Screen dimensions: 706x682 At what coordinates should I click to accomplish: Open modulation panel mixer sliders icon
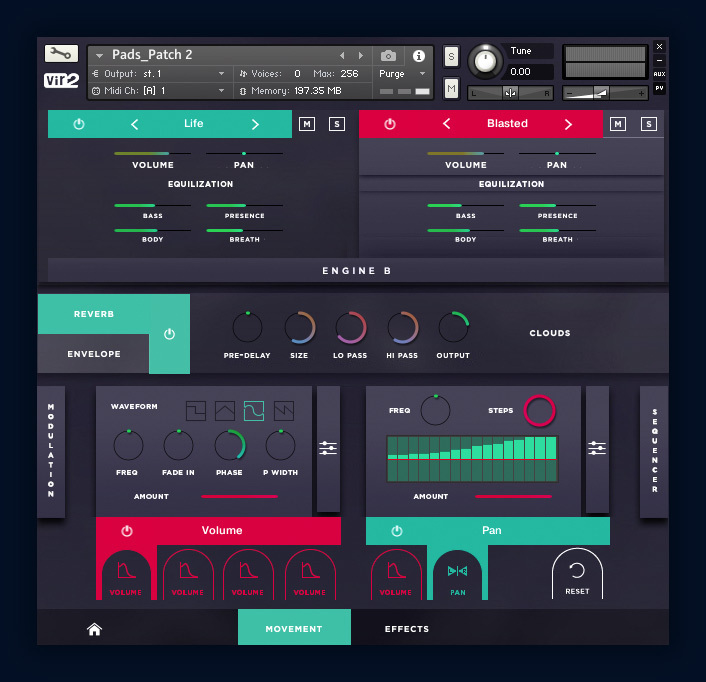[328, 448]
